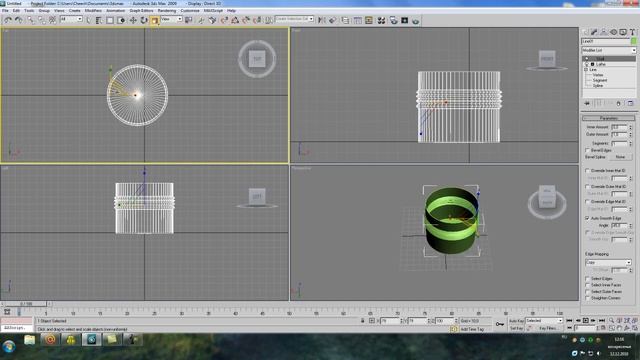Viewport: 640px width, 360px height.
Task: Open the Schematic View icon
Action: pyautogui.click(x=369, y=20)
